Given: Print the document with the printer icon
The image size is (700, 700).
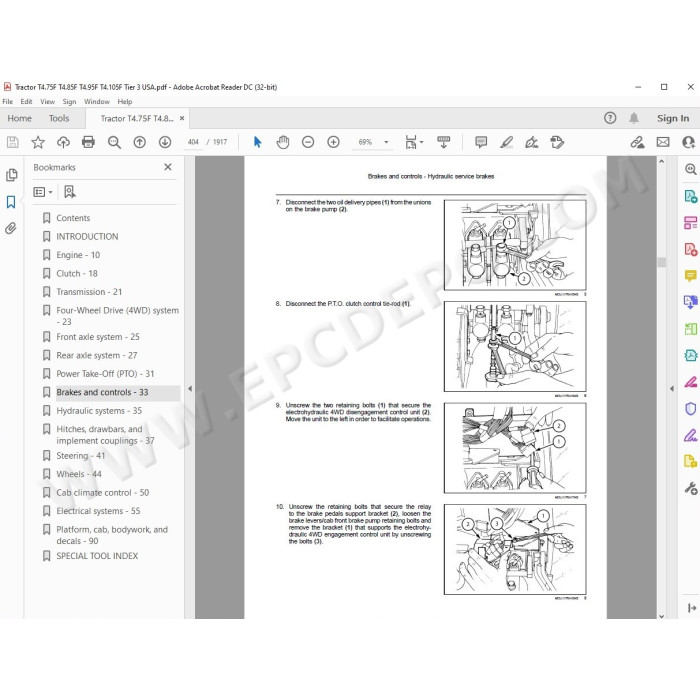Looking at the screenshot, I should coord(88,142).
